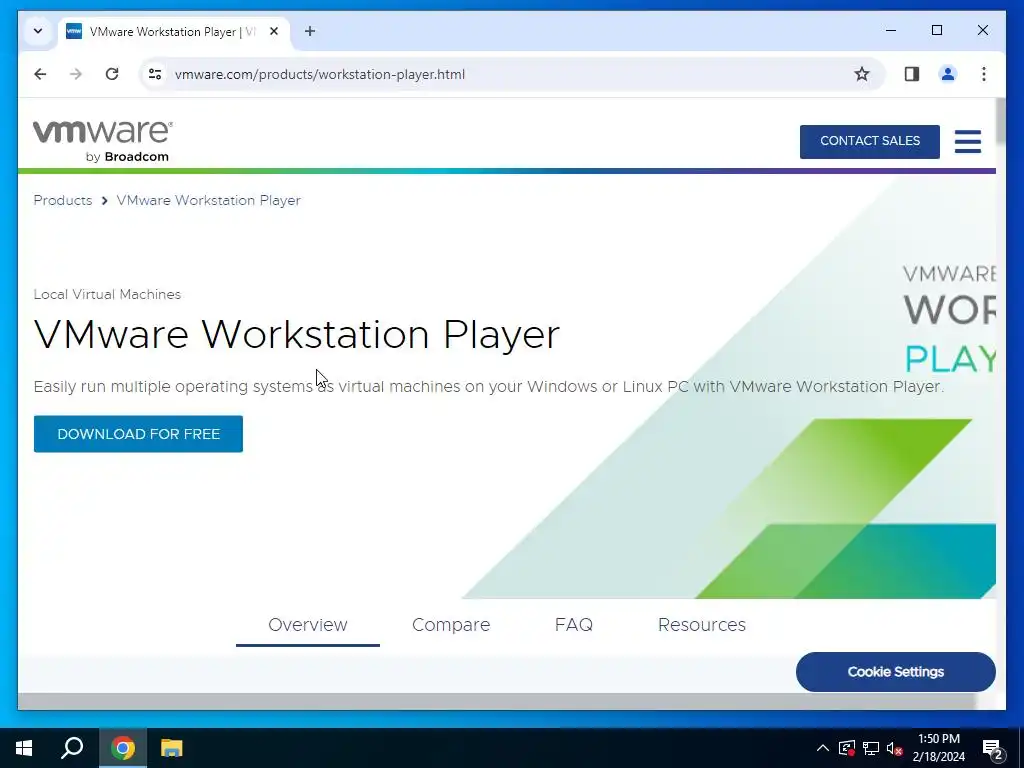Select the VMware Workstation Player browser tab
Viewport: 1024px width, 768px height.
tap(175, 31)
